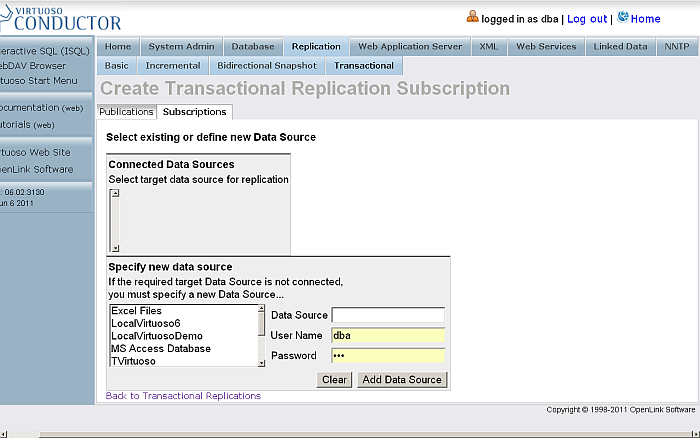Click the Clear button

tap(334, 380)
